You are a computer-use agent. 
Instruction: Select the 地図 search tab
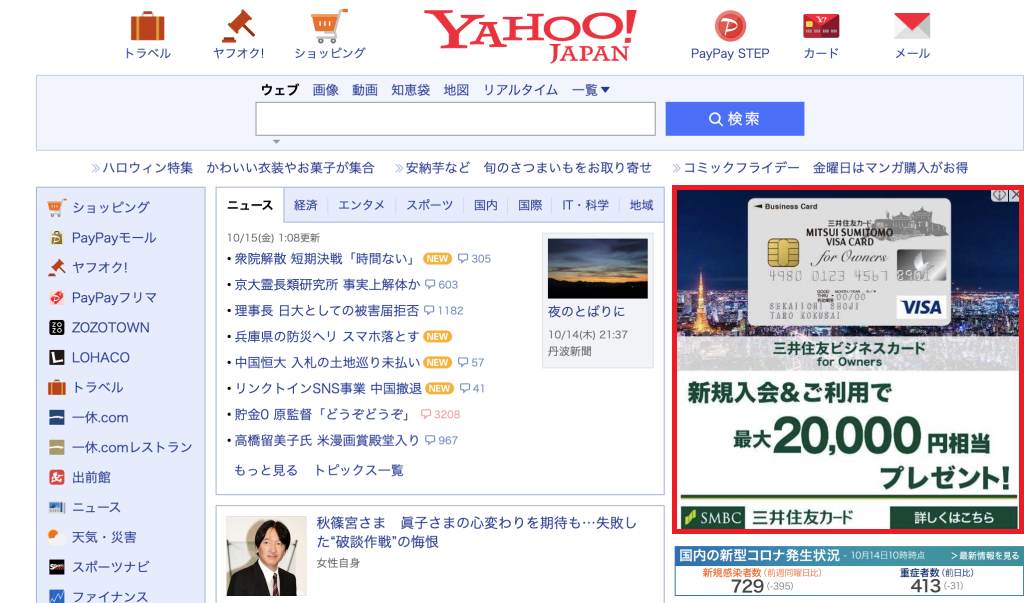[456, 90]
